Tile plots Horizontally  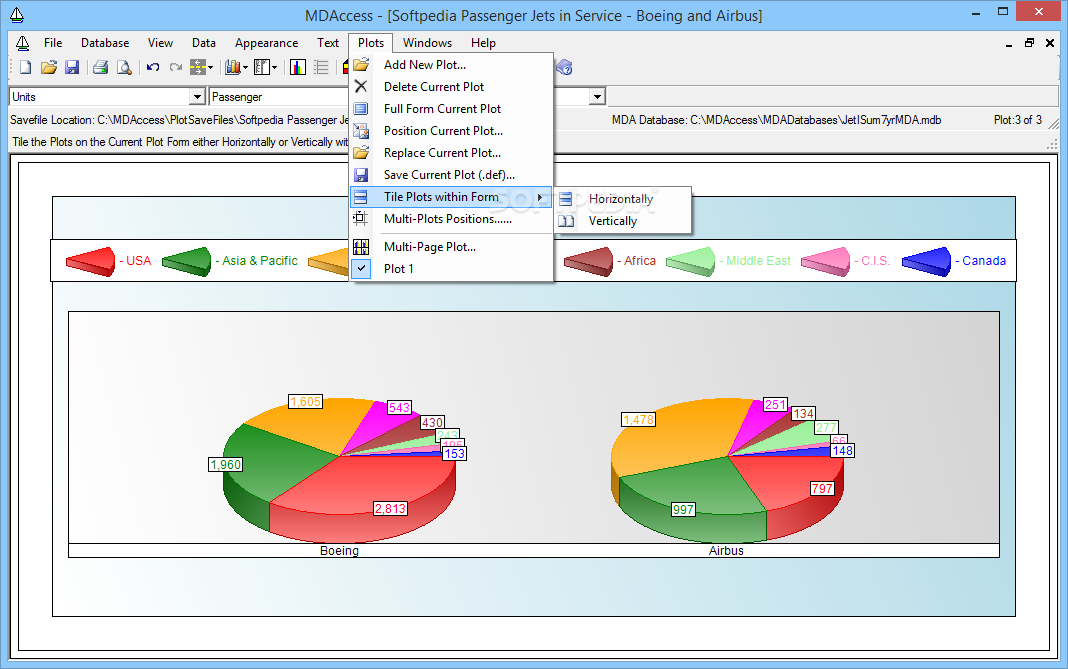click(x=623, y=199)
